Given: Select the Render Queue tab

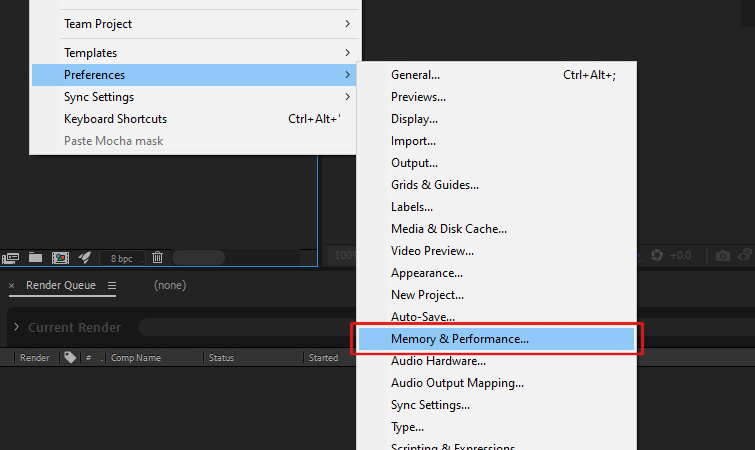Looking at the screenshot, I should coord(61,285).
